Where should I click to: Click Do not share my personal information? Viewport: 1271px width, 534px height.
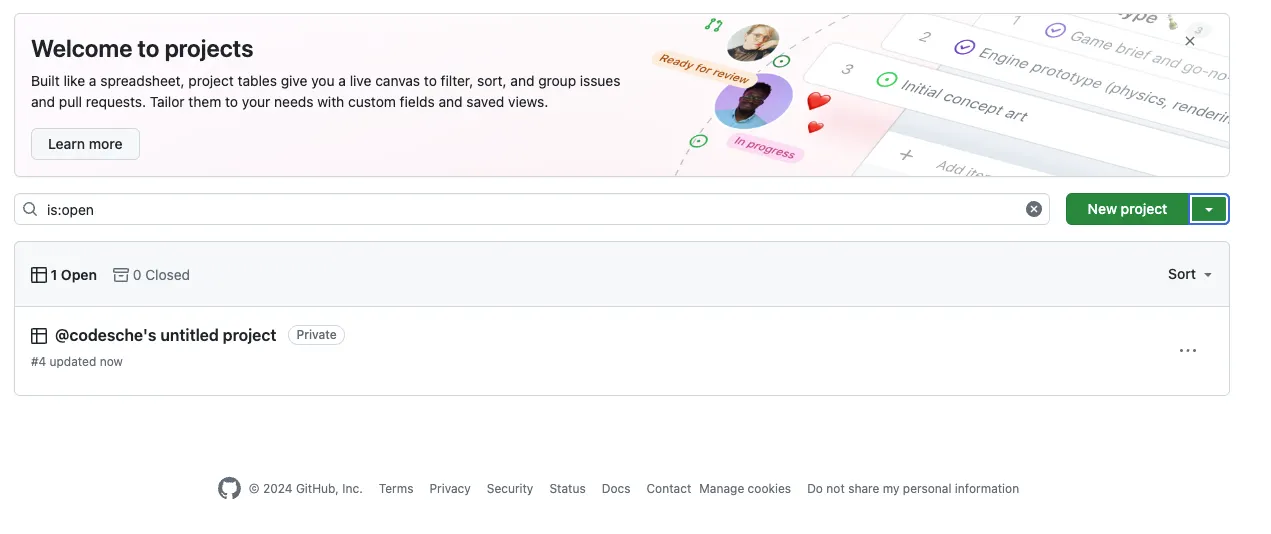[x=913, y=489]
